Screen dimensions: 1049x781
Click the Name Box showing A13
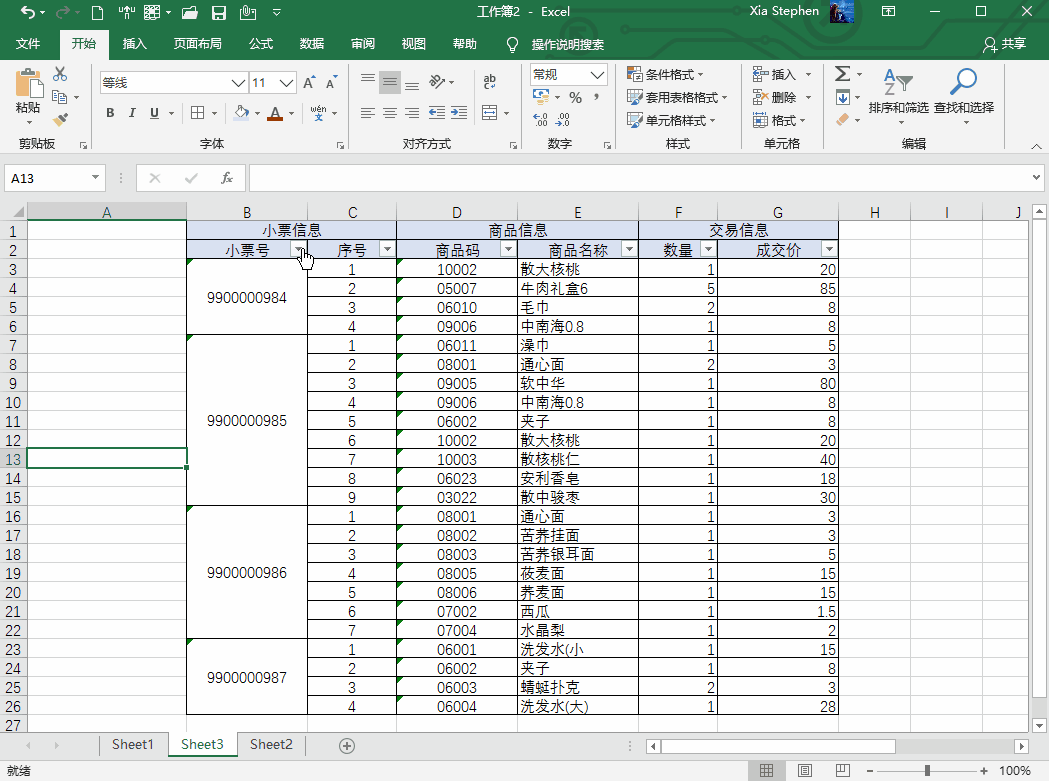54,178
